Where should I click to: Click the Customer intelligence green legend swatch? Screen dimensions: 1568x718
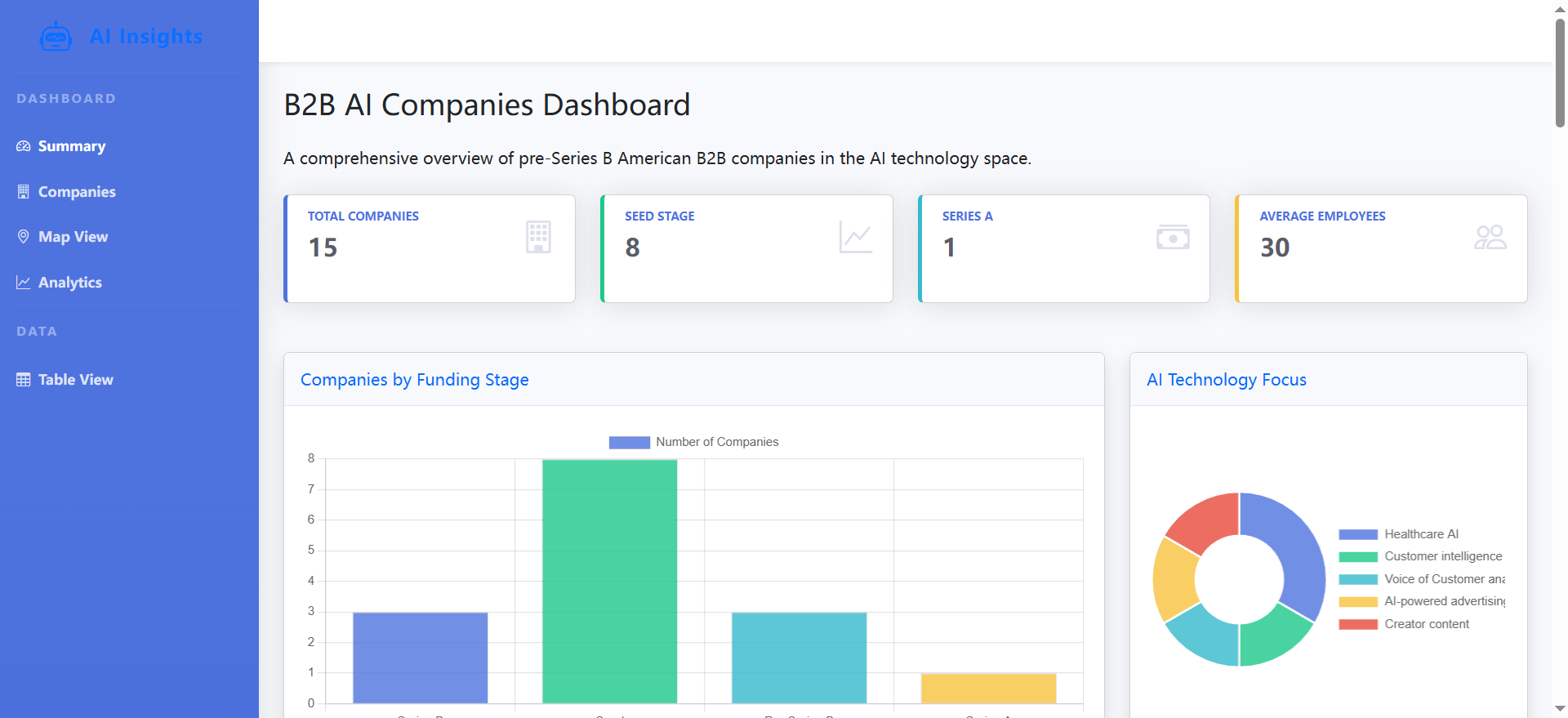point(1357,557)
